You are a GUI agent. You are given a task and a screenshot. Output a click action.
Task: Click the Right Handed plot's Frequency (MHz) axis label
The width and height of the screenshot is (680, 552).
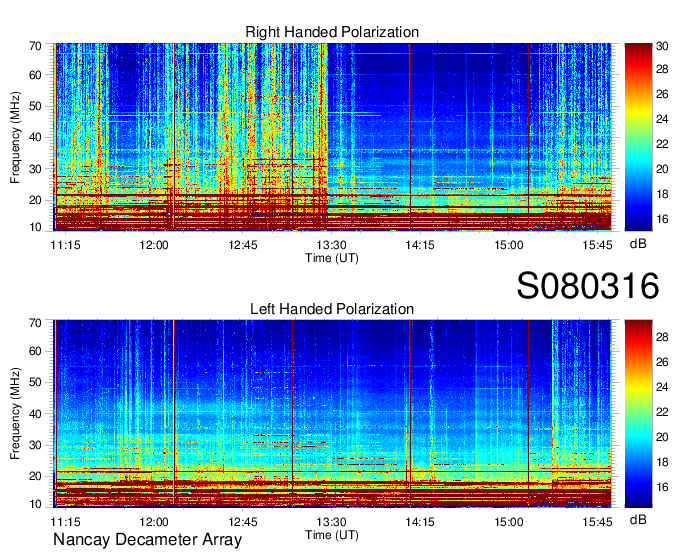coord(15,137)
